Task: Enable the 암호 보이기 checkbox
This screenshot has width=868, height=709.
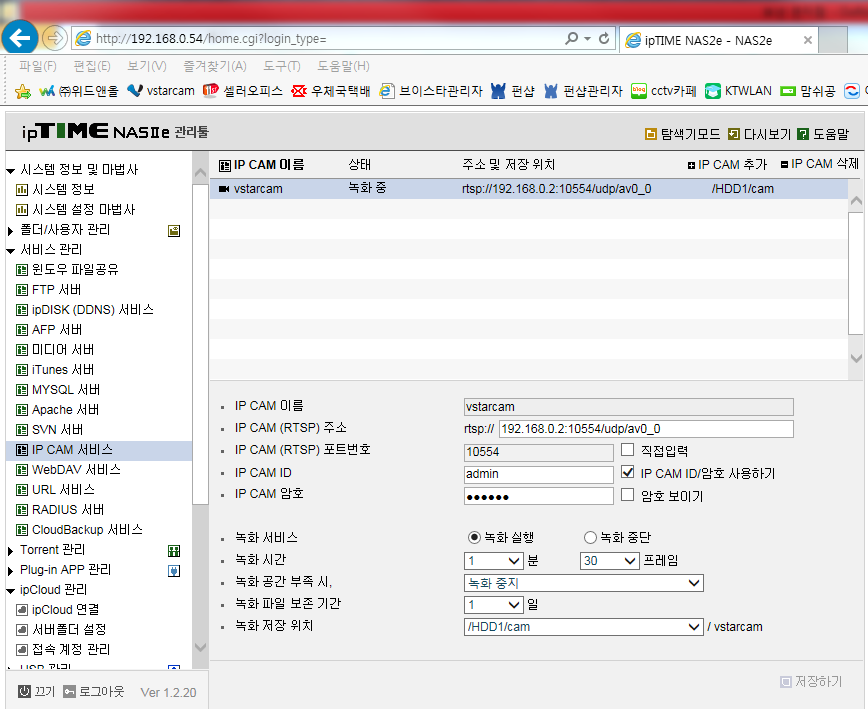Action: point(627,494)
